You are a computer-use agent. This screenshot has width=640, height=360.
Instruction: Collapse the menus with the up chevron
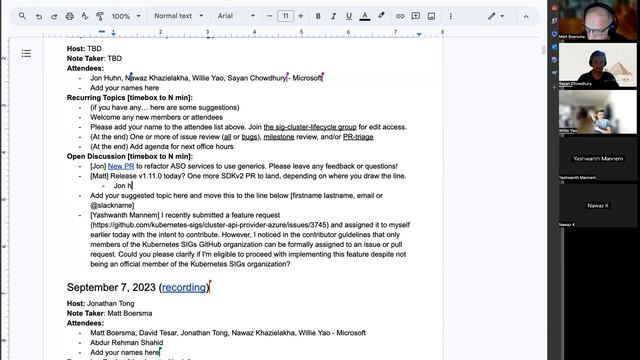point(526,16)
